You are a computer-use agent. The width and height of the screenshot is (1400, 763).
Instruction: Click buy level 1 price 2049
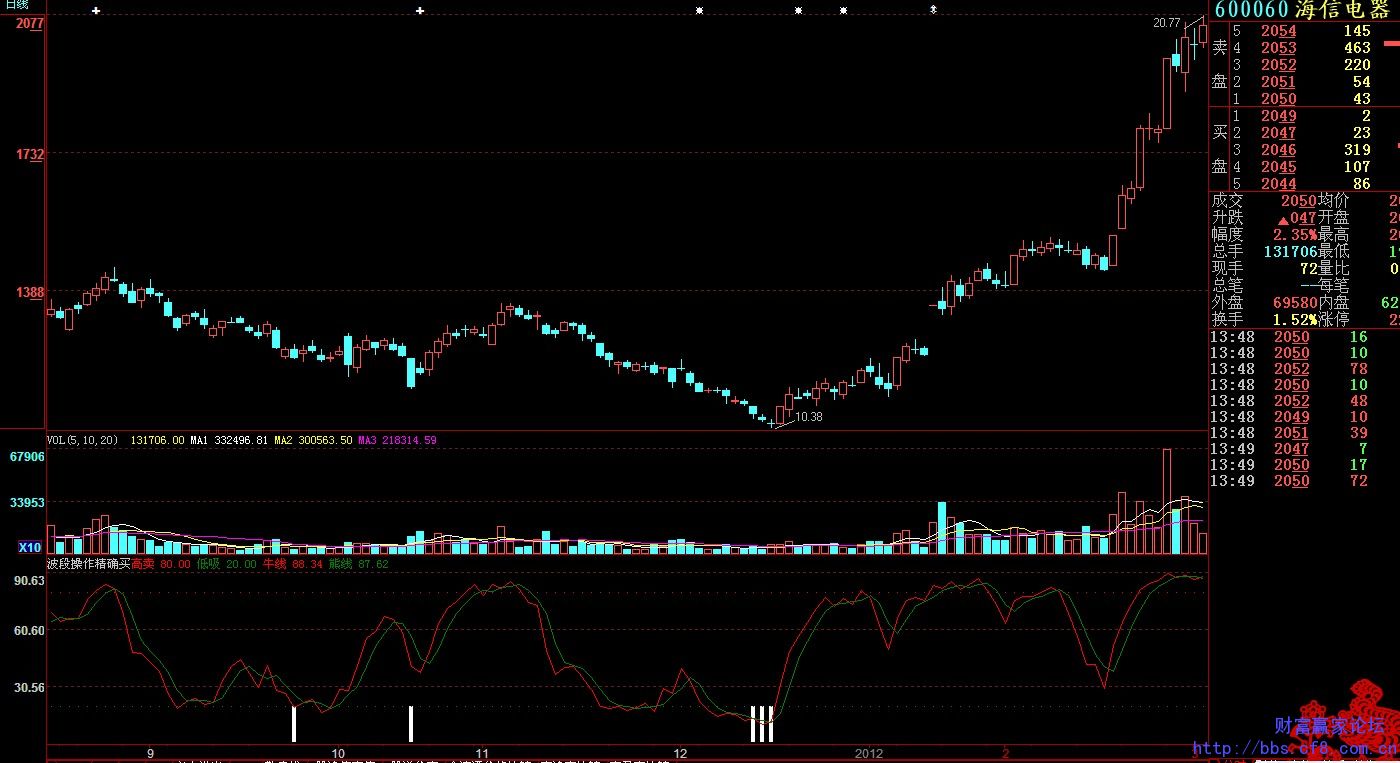point(1278,116)
